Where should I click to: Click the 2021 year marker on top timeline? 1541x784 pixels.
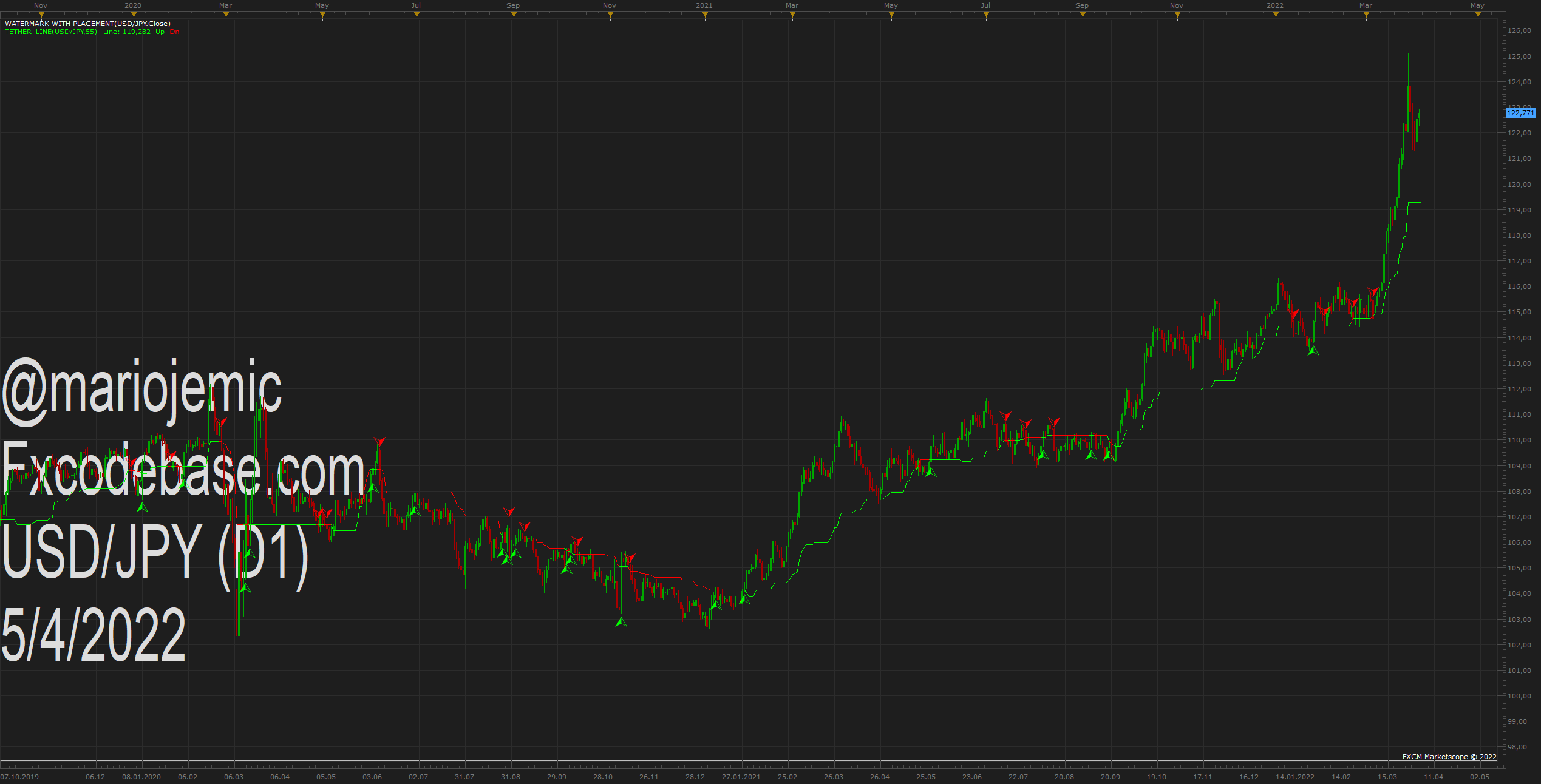pyautogui.click(x=704, y=5)
